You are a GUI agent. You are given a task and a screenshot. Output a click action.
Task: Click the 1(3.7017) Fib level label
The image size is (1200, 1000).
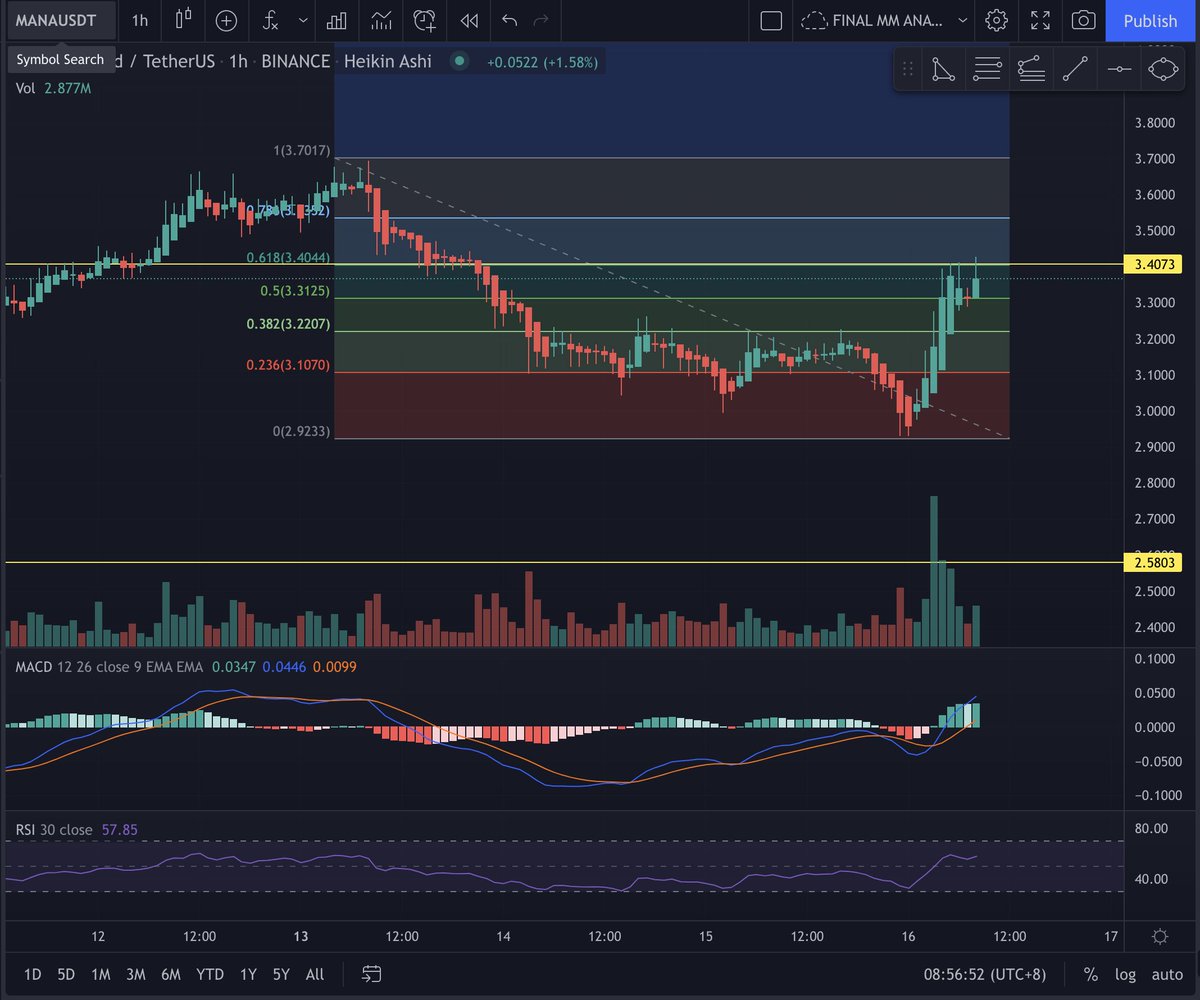[x=302, y=151]
